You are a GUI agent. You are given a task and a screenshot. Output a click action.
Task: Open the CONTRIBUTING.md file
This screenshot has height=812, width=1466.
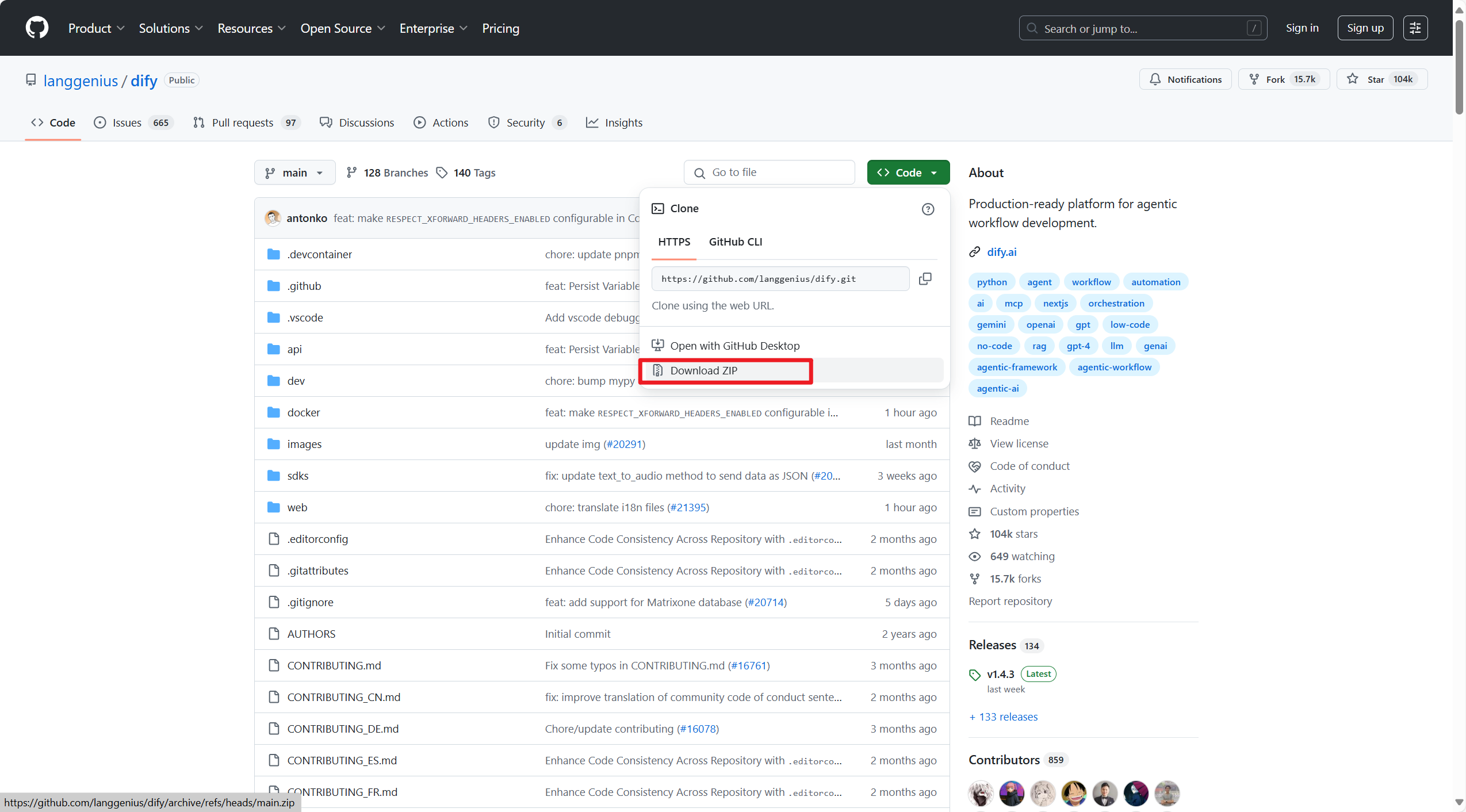point(334,665)
